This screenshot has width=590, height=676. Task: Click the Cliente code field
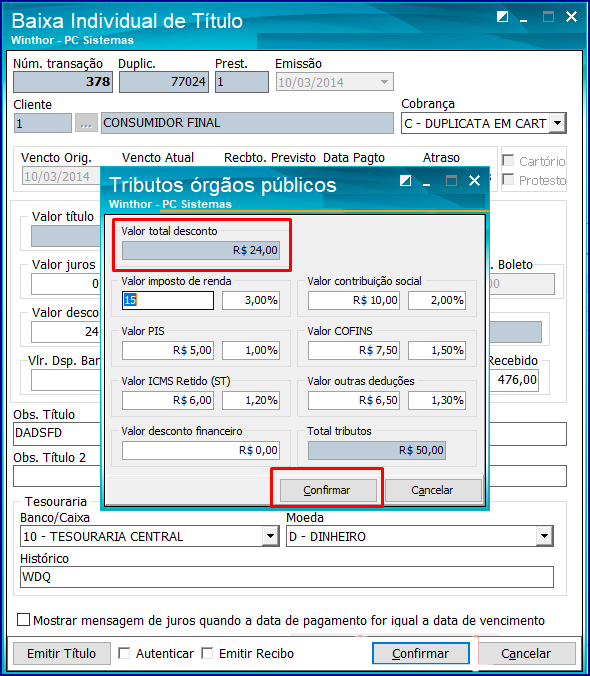click(43, 123)
